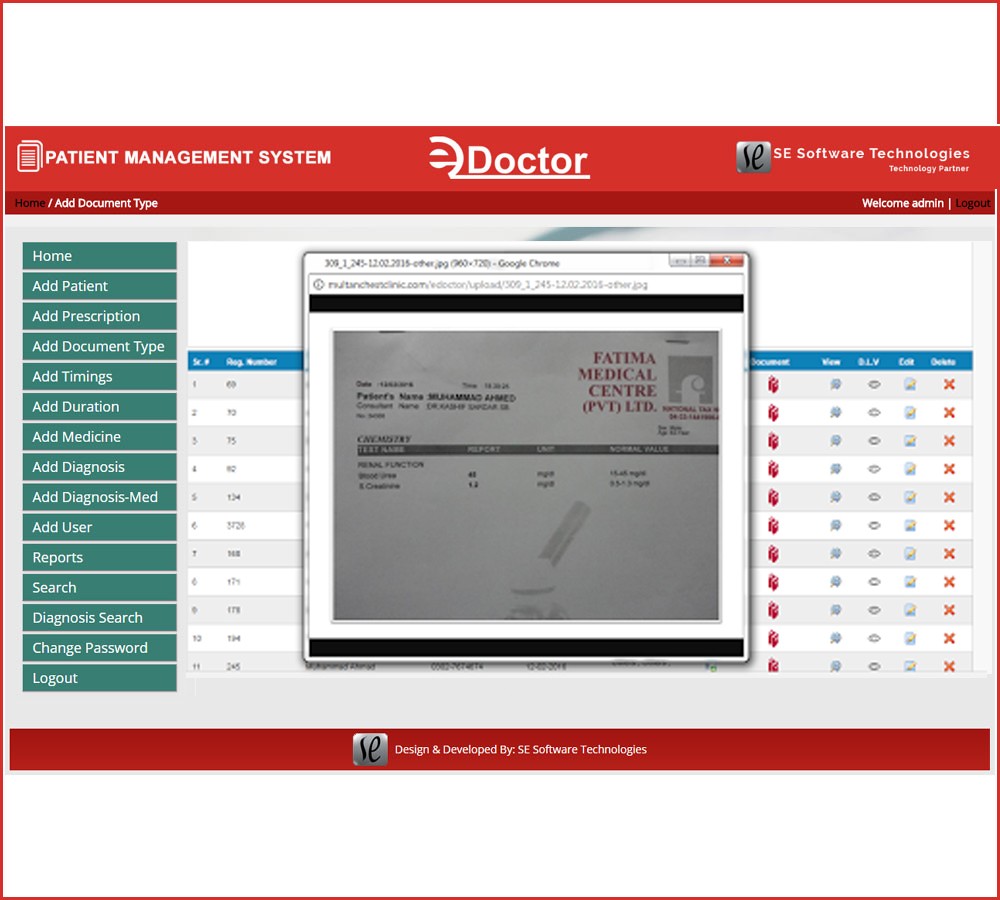Click the D.L.V eye for registration 171
The image size is (1000, 900).
click(x=874, y=582)
